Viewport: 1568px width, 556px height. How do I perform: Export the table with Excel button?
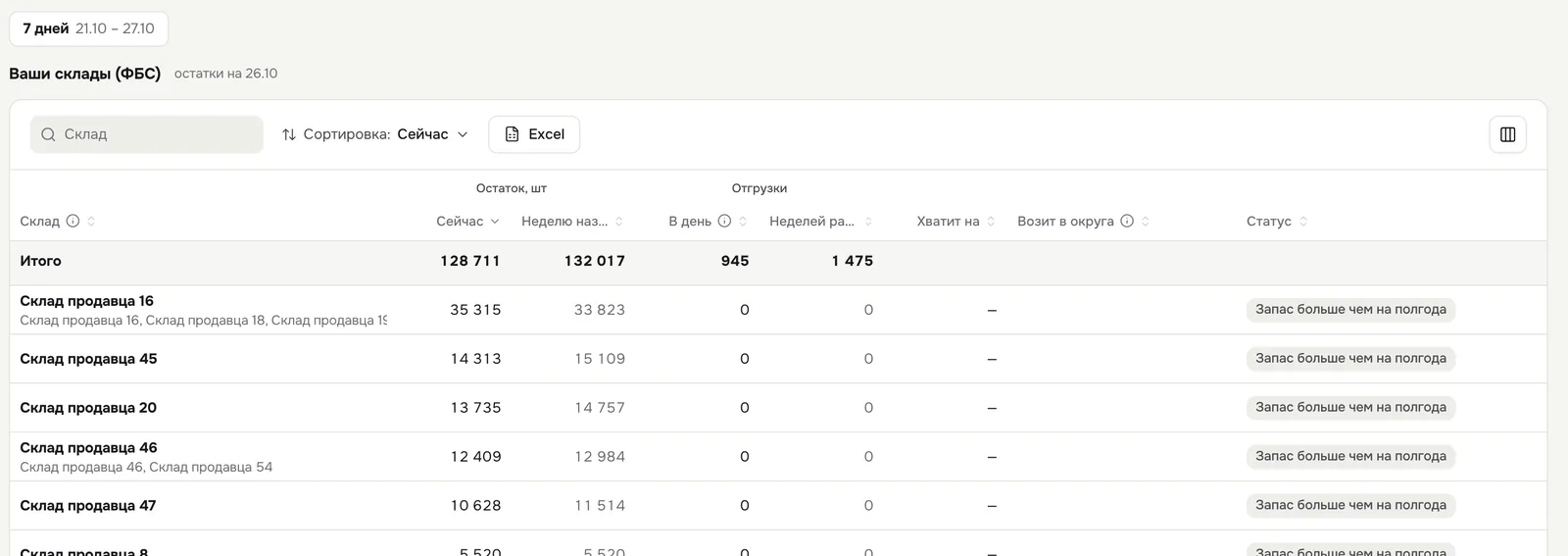pyautogui.click(x=534, y=134)
